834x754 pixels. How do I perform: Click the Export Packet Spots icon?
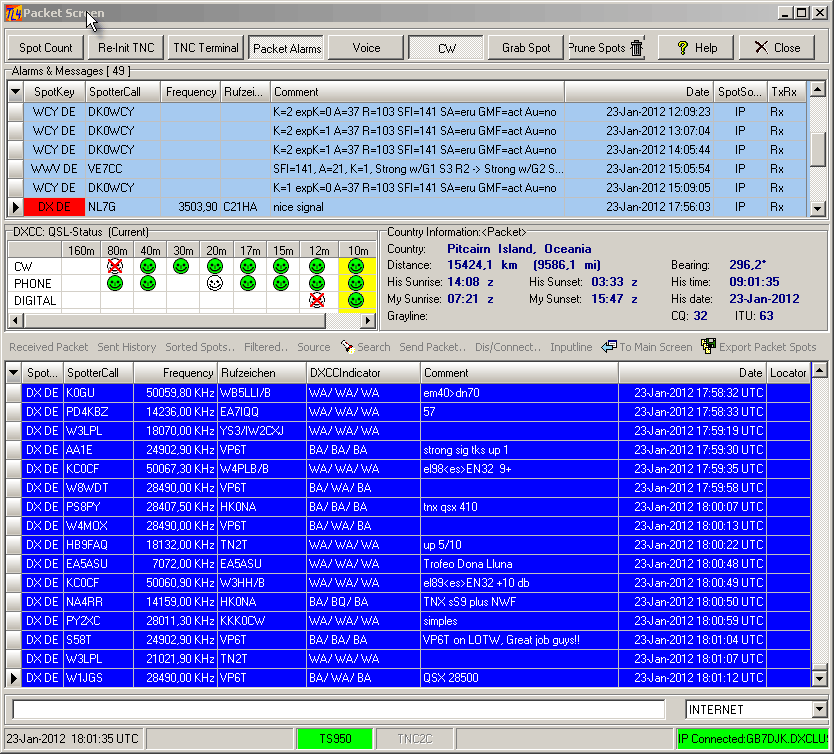[x=709, y=347]
